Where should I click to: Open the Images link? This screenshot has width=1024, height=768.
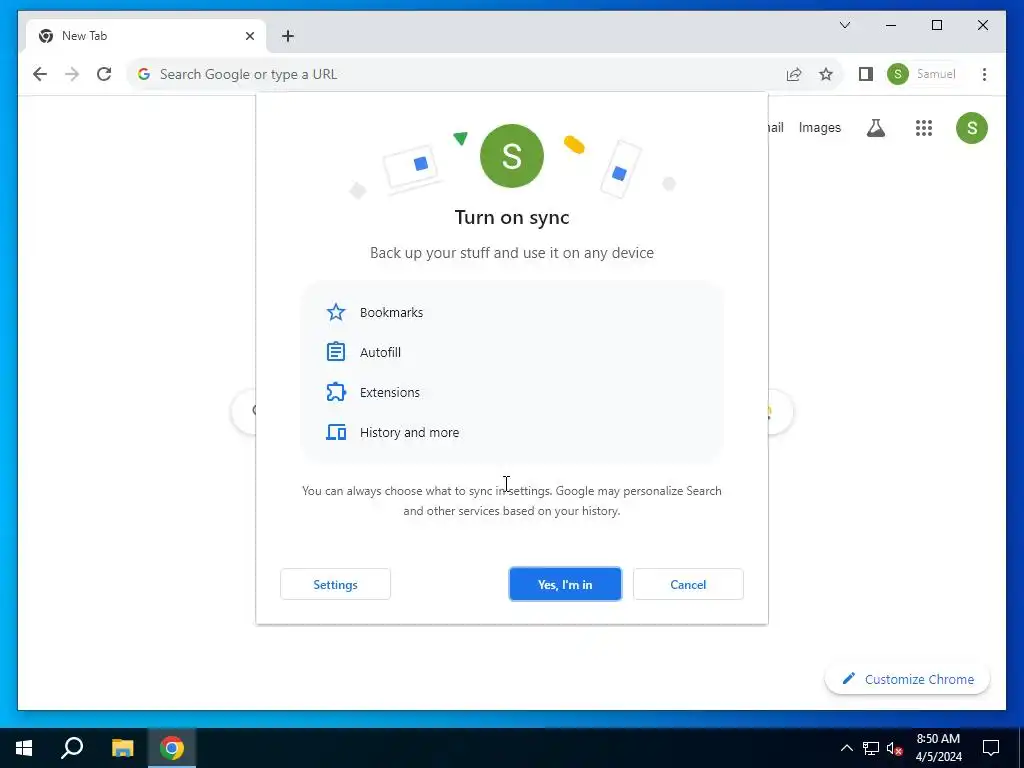click(x=820, y=127)
